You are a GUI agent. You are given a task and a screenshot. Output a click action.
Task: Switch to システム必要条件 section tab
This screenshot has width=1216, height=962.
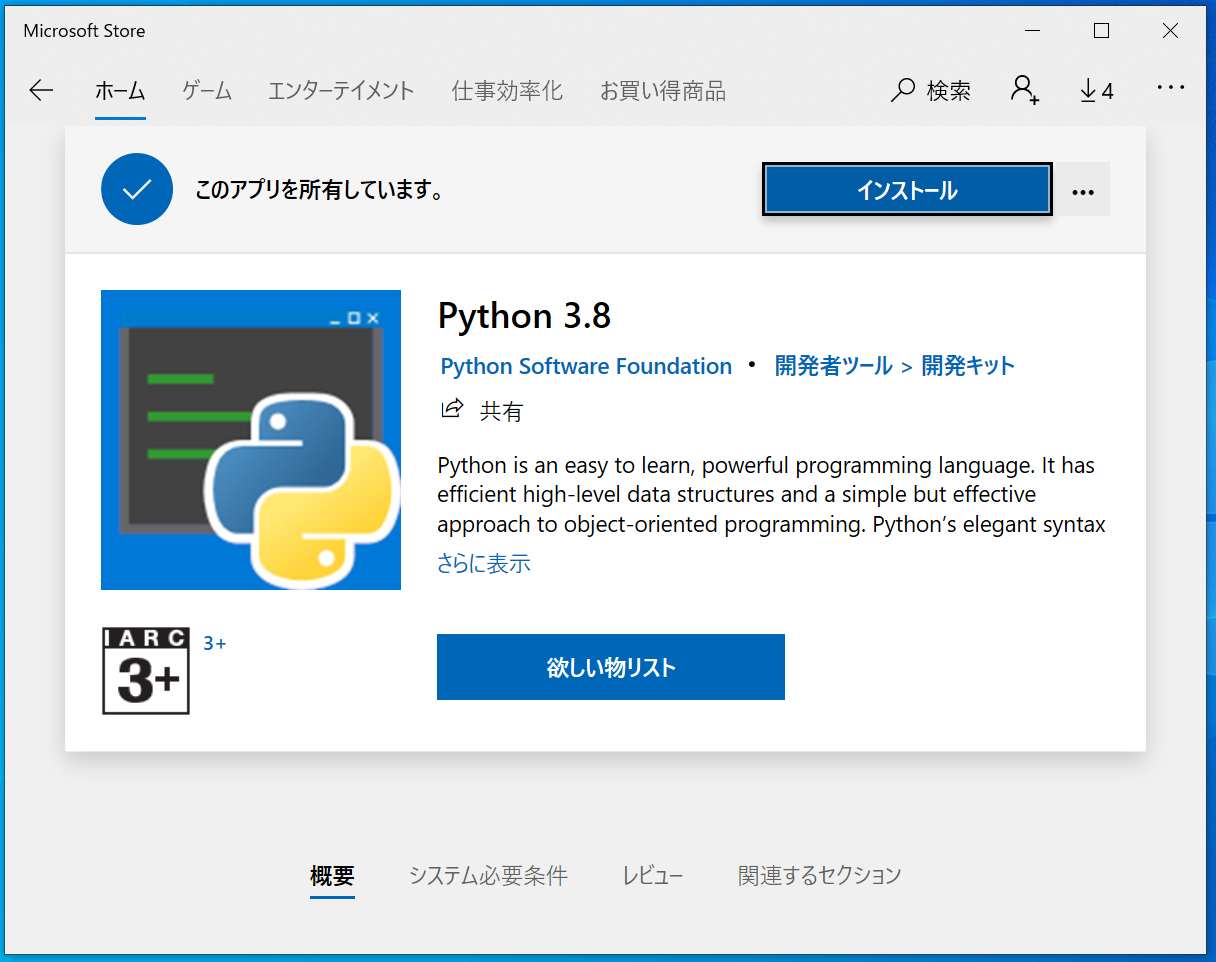(x=488, y=876)
